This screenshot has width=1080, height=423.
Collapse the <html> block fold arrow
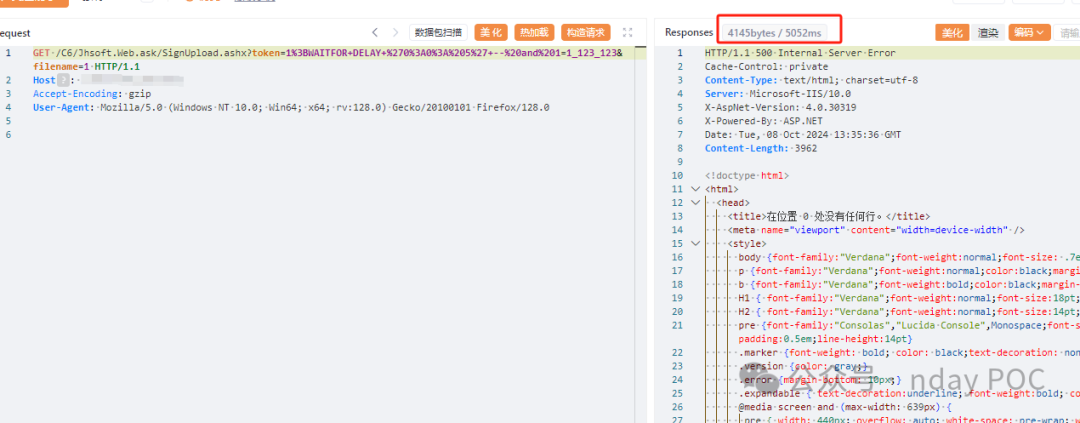[x=695, y=189]
